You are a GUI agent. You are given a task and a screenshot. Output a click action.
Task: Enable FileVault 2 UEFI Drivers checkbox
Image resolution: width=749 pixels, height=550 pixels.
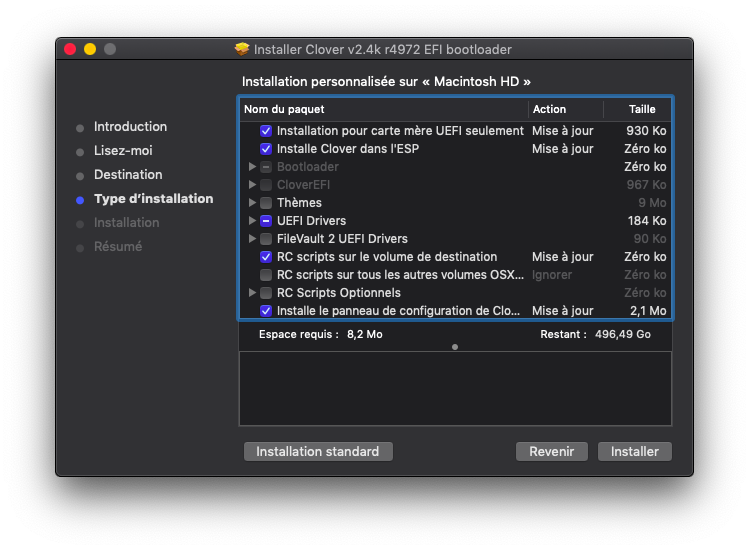click(x=266, y=239)
